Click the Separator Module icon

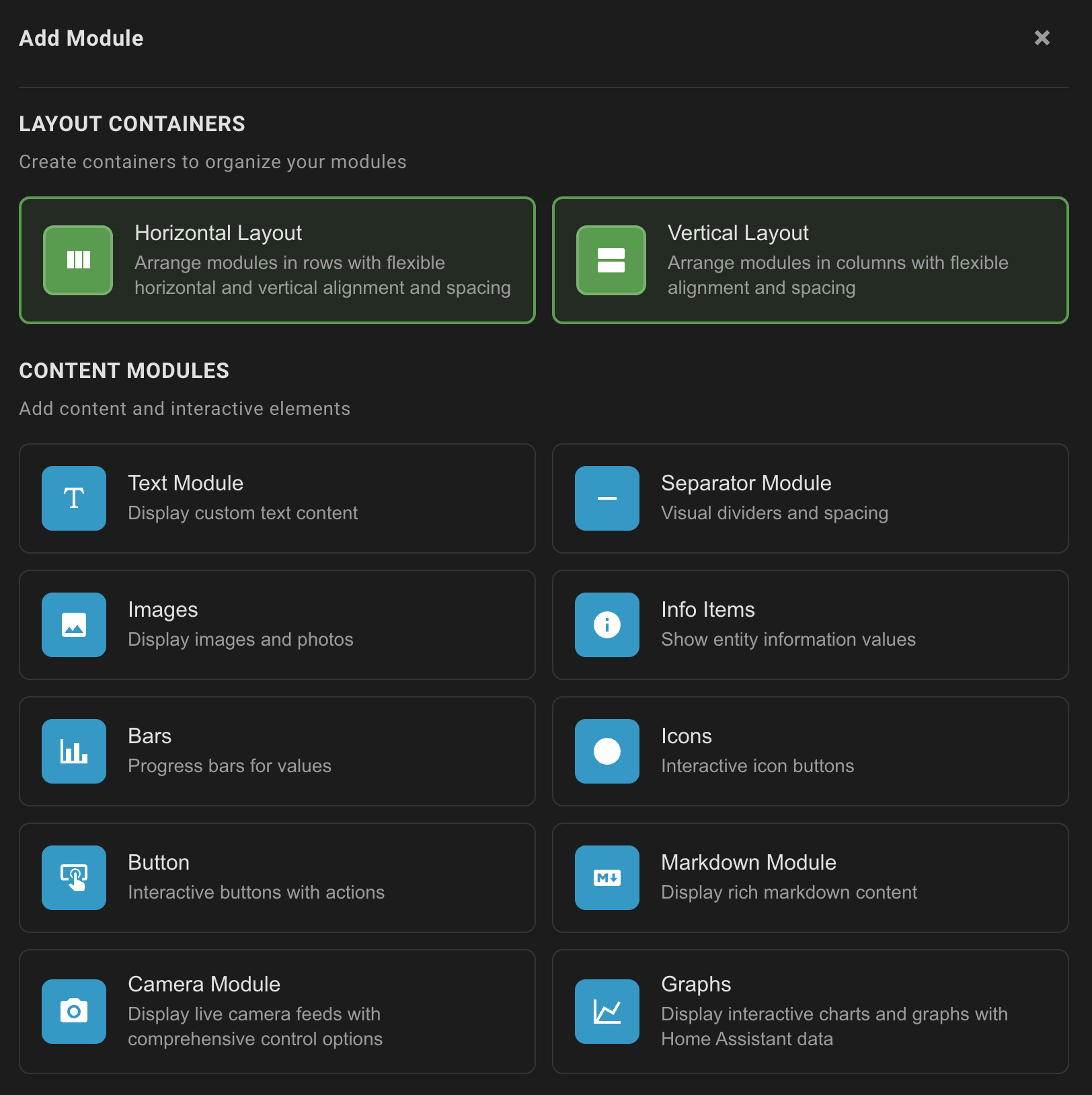click(x=607, y=498)
